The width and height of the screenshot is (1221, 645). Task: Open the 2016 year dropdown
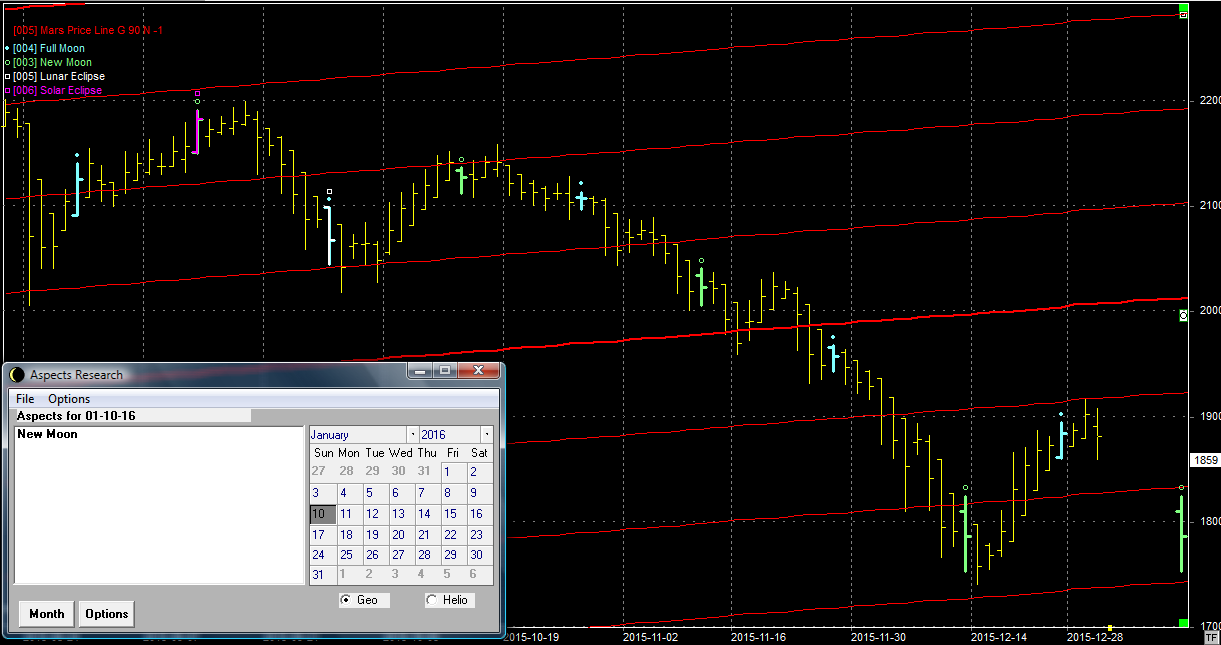(486, 435)
